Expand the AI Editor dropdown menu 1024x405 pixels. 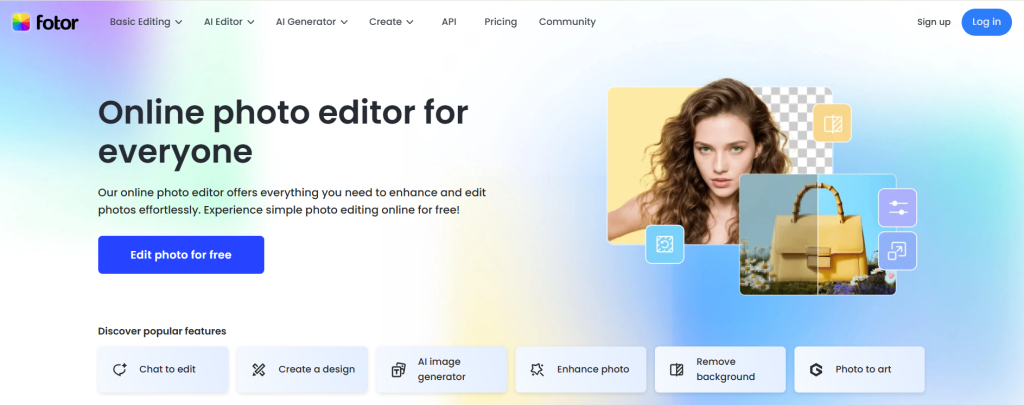click(228, 22)
